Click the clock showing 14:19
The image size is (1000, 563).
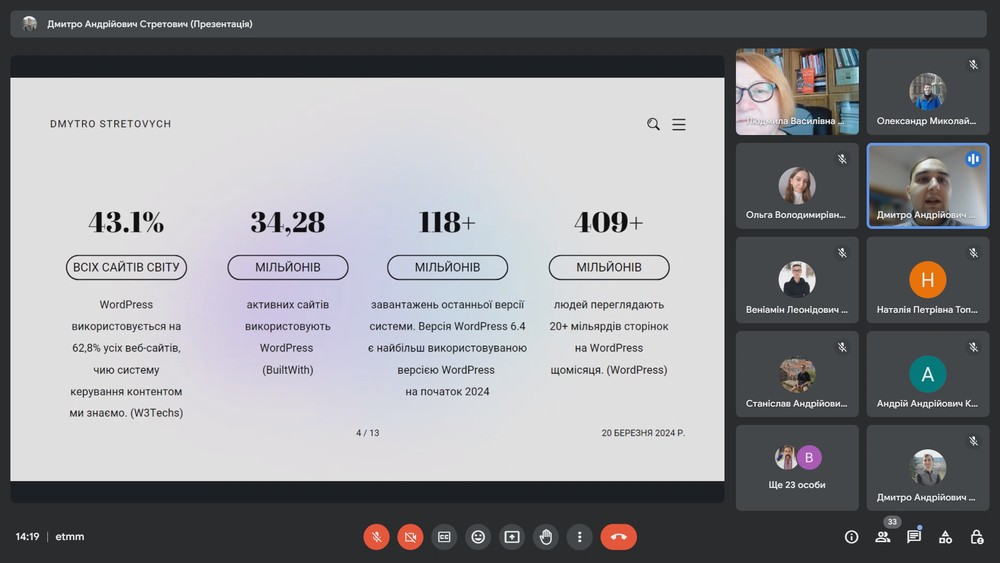click(27, 537)
